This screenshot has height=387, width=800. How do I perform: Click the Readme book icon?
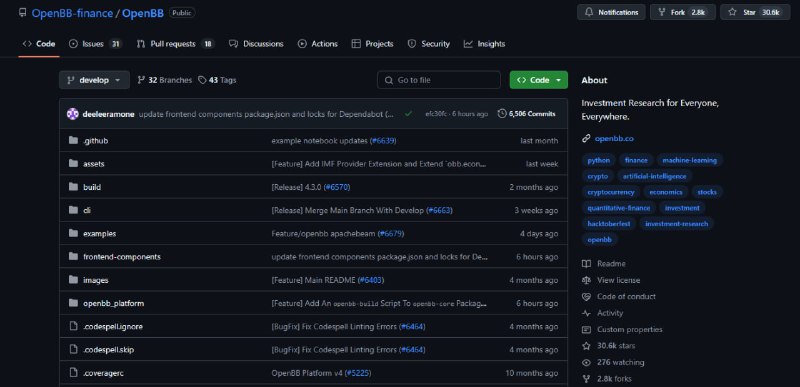tap(587, 264)
